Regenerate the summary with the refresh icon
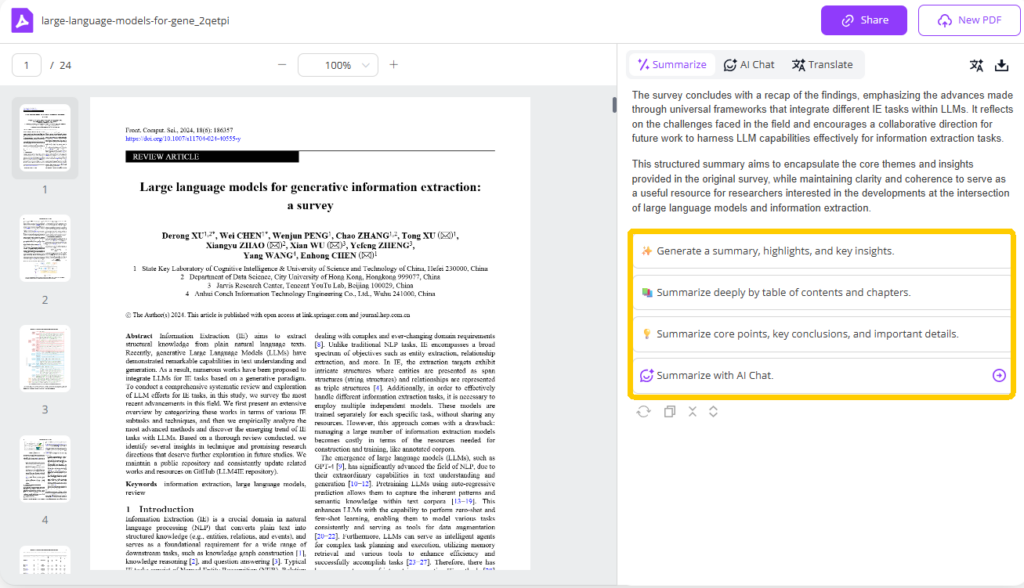This screenshot has width=1024, height=588. pyautogui.click(x=643, y=411)
